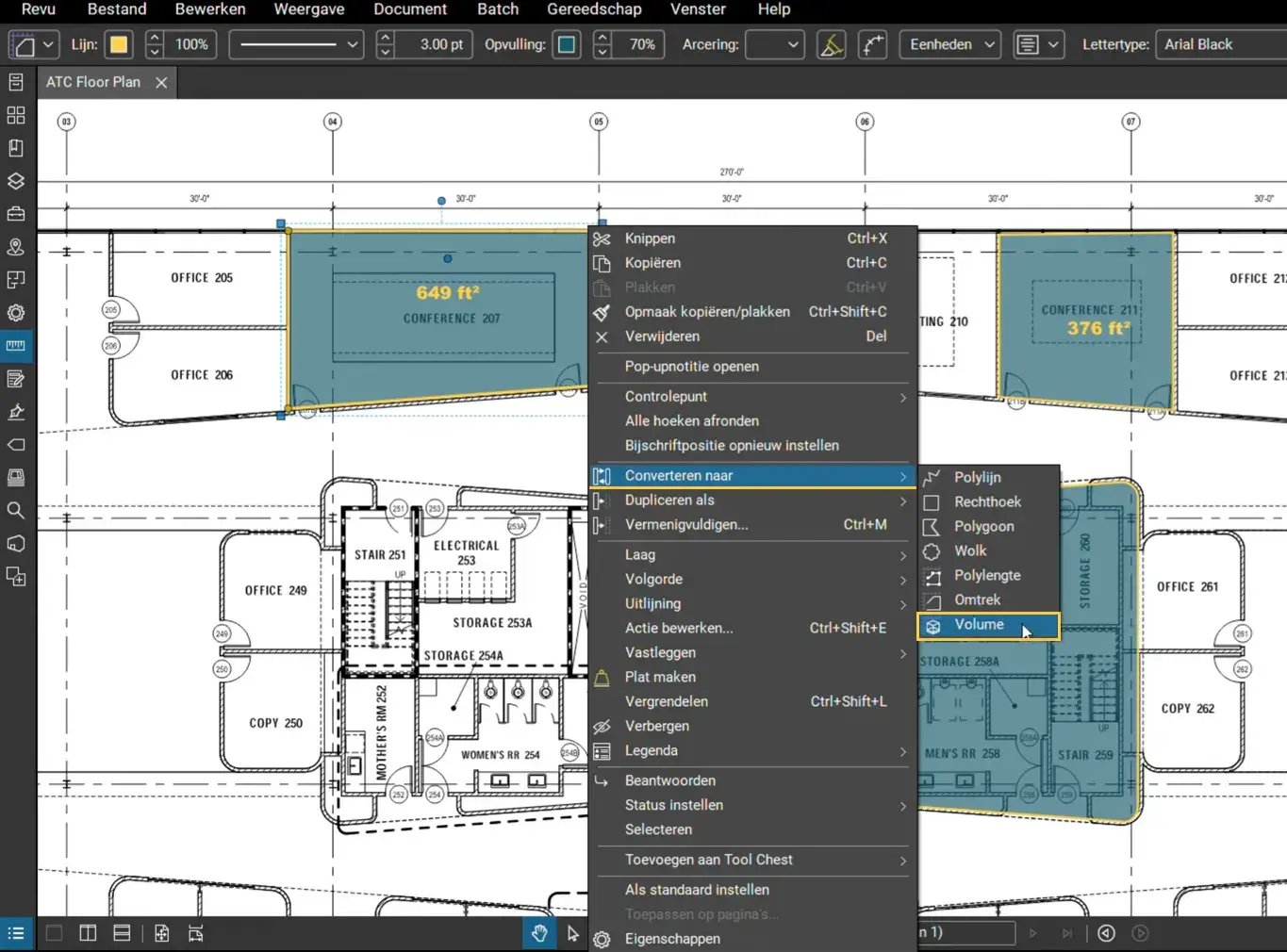1287x952 pixels.
Task: Open the Arcering hatch pattern dropdown
Action: tap(774, 44)
